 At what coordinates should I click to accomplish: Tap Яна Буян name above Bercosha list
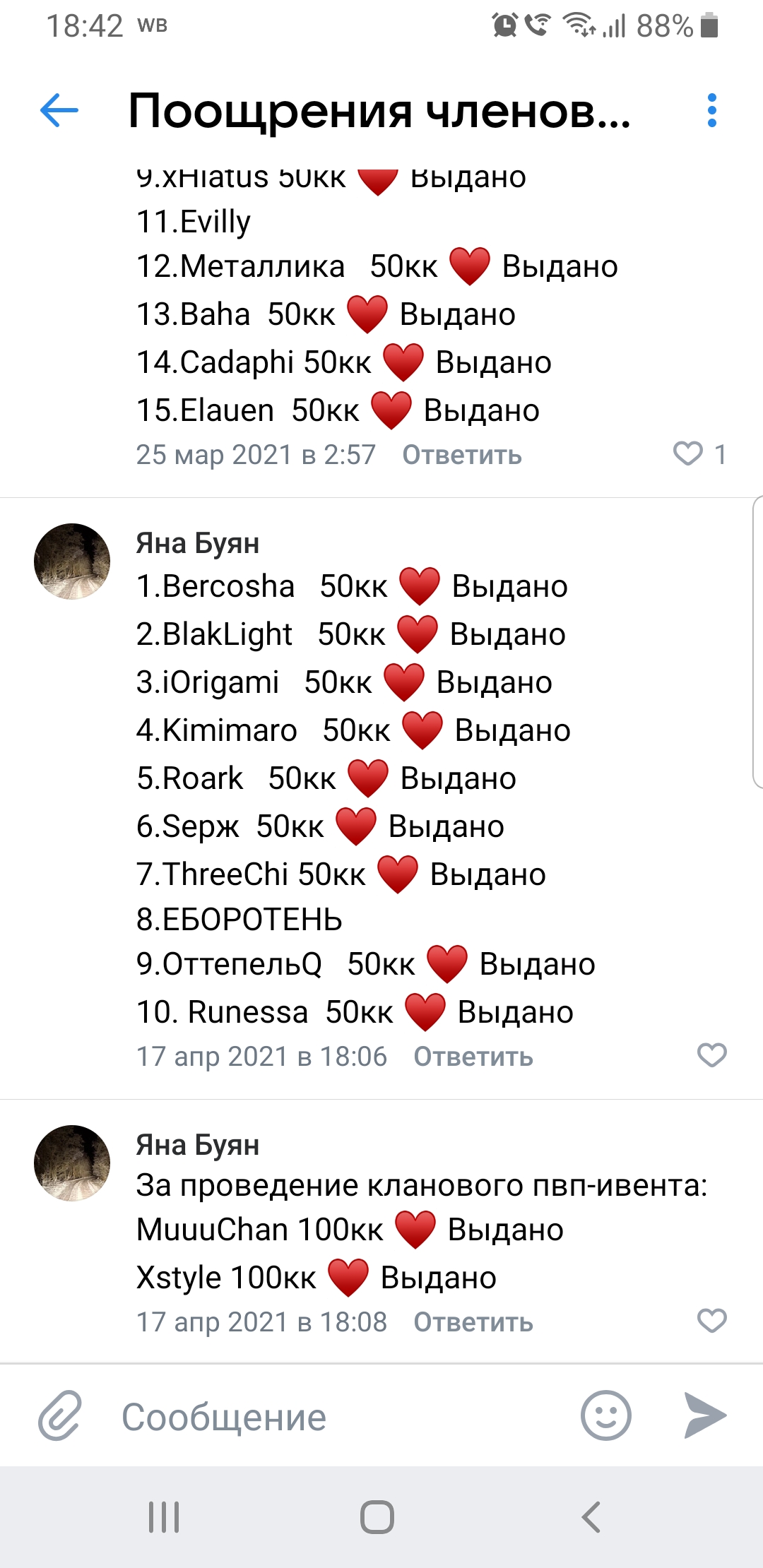click(x=198, y=543)
